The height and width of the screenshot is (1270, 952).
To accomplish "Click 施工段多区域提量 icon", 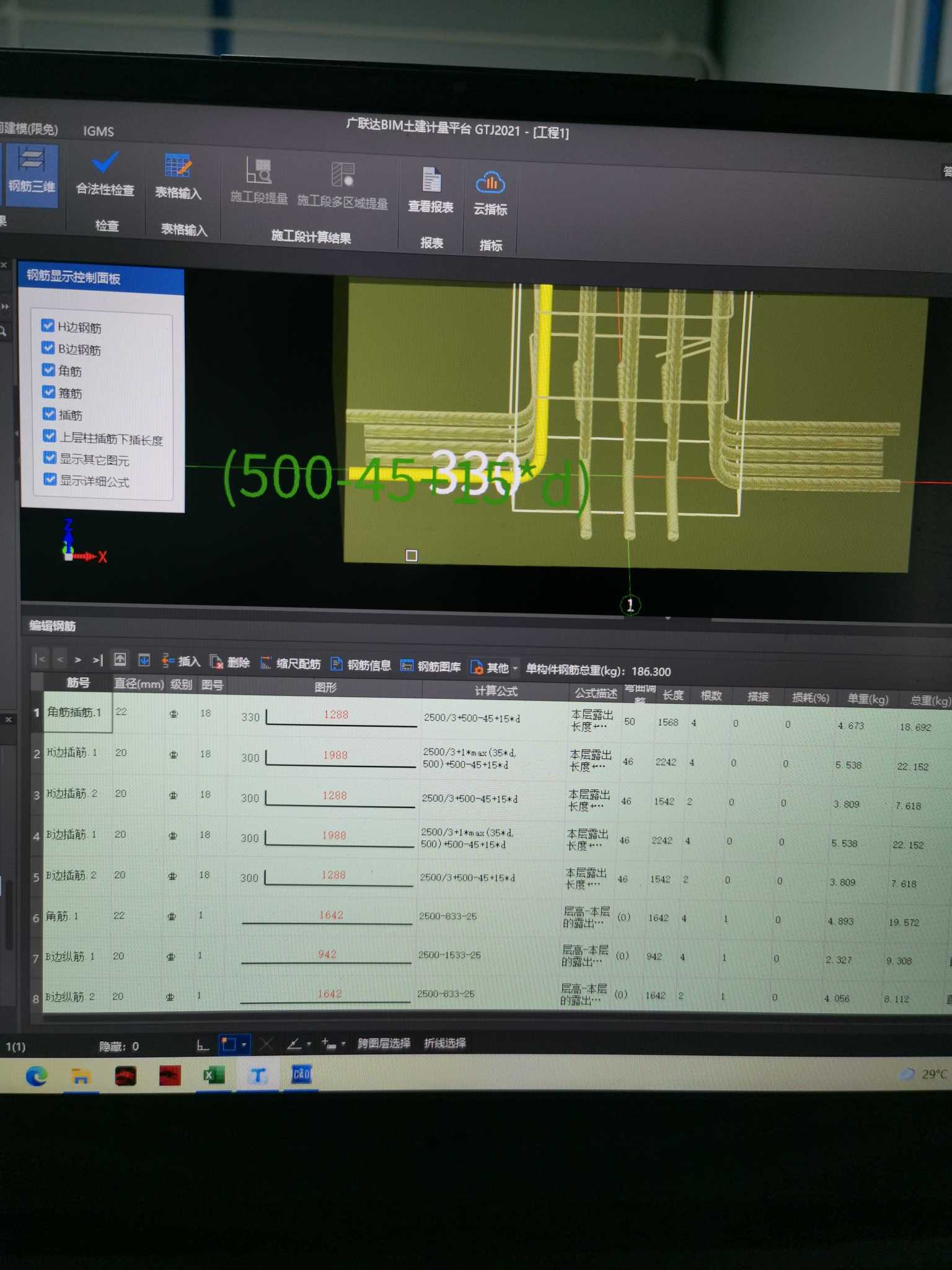I will 343,185.
